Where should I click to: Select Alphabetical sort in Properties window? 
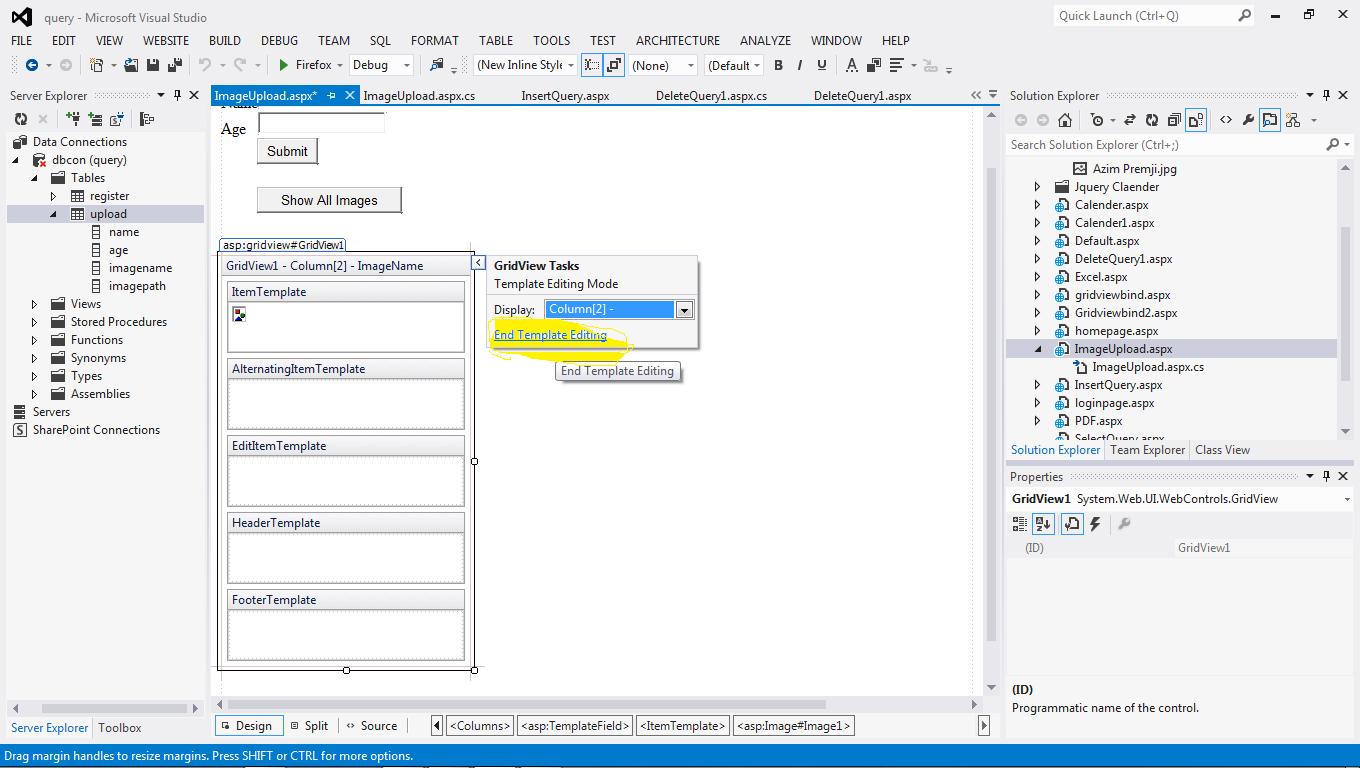(x=1042, y=523)
